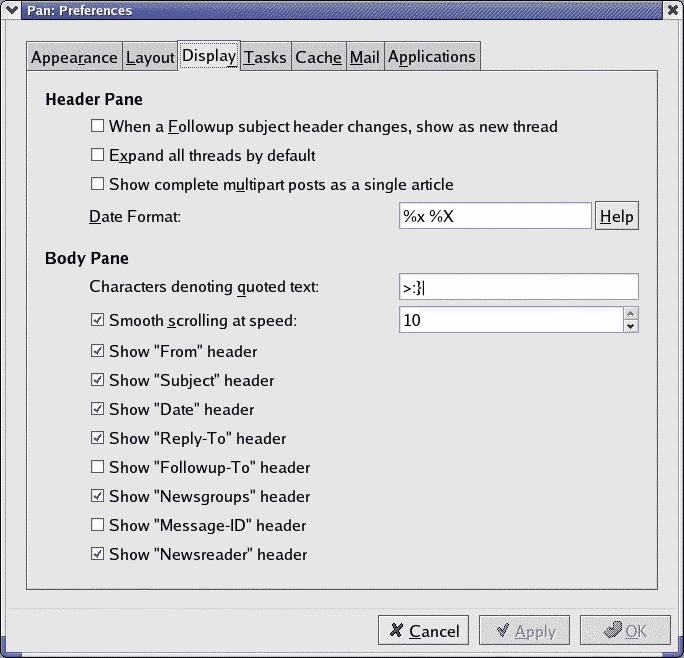Click the Header Pane section heading
This screenshot has width=684, height=658.
pyautogui.click(x=94, y=99)
